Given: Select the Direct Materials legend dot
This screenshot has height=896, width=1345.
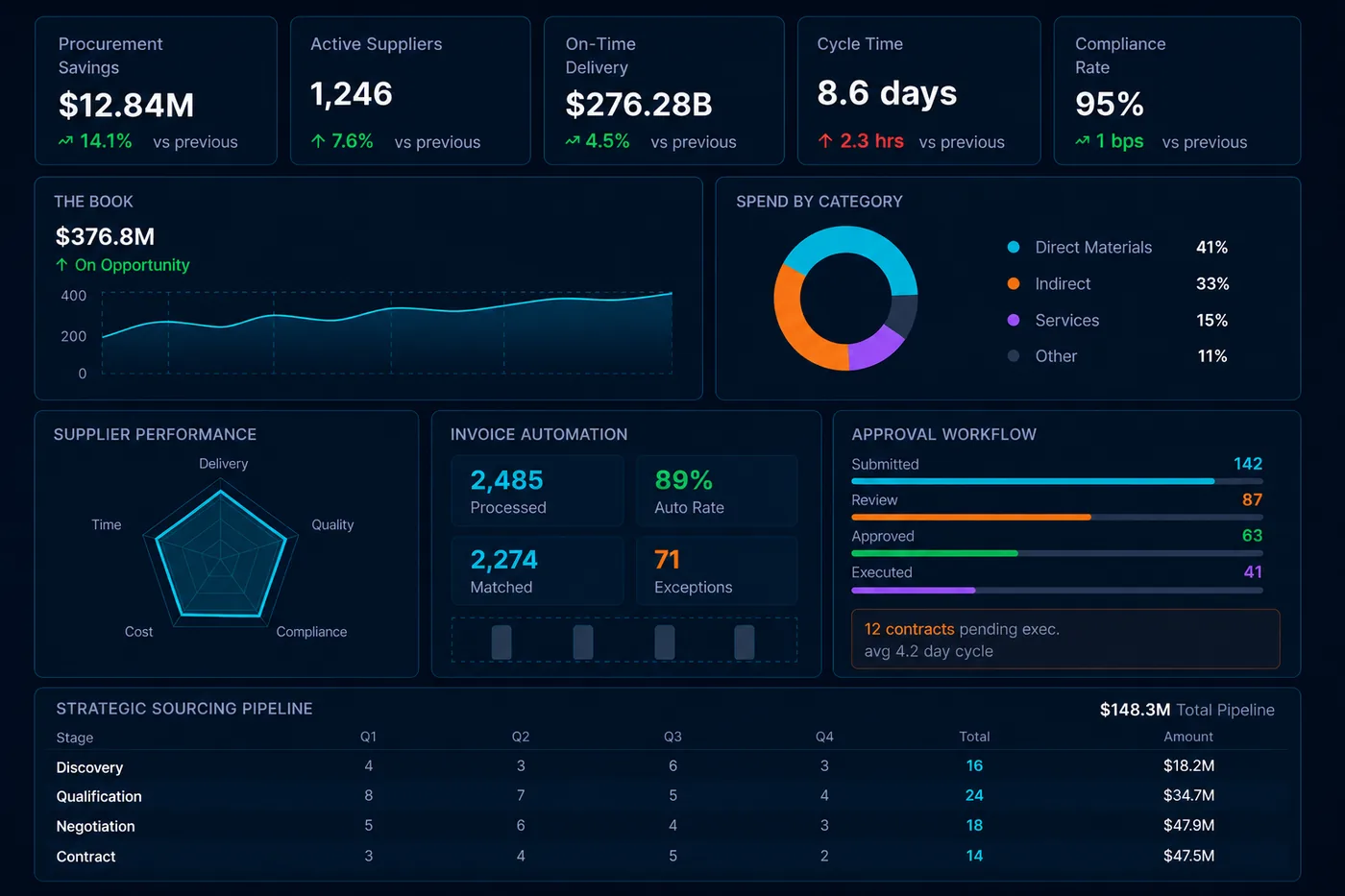Looking at the screenshot, I should click(1014, 247).
